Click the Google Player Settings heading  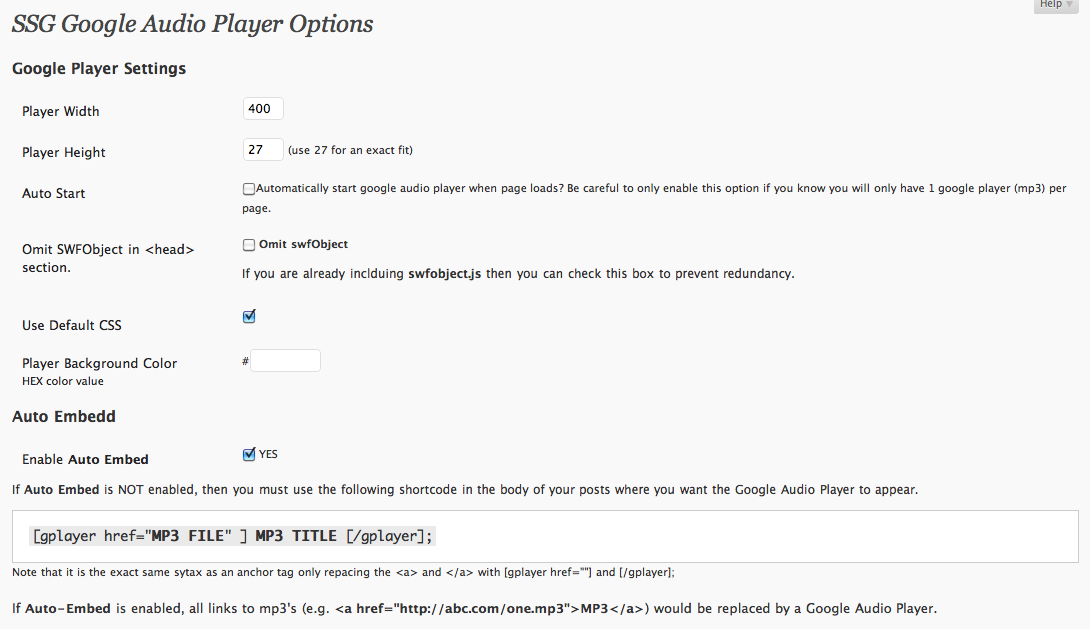click(x=99, y=69)
